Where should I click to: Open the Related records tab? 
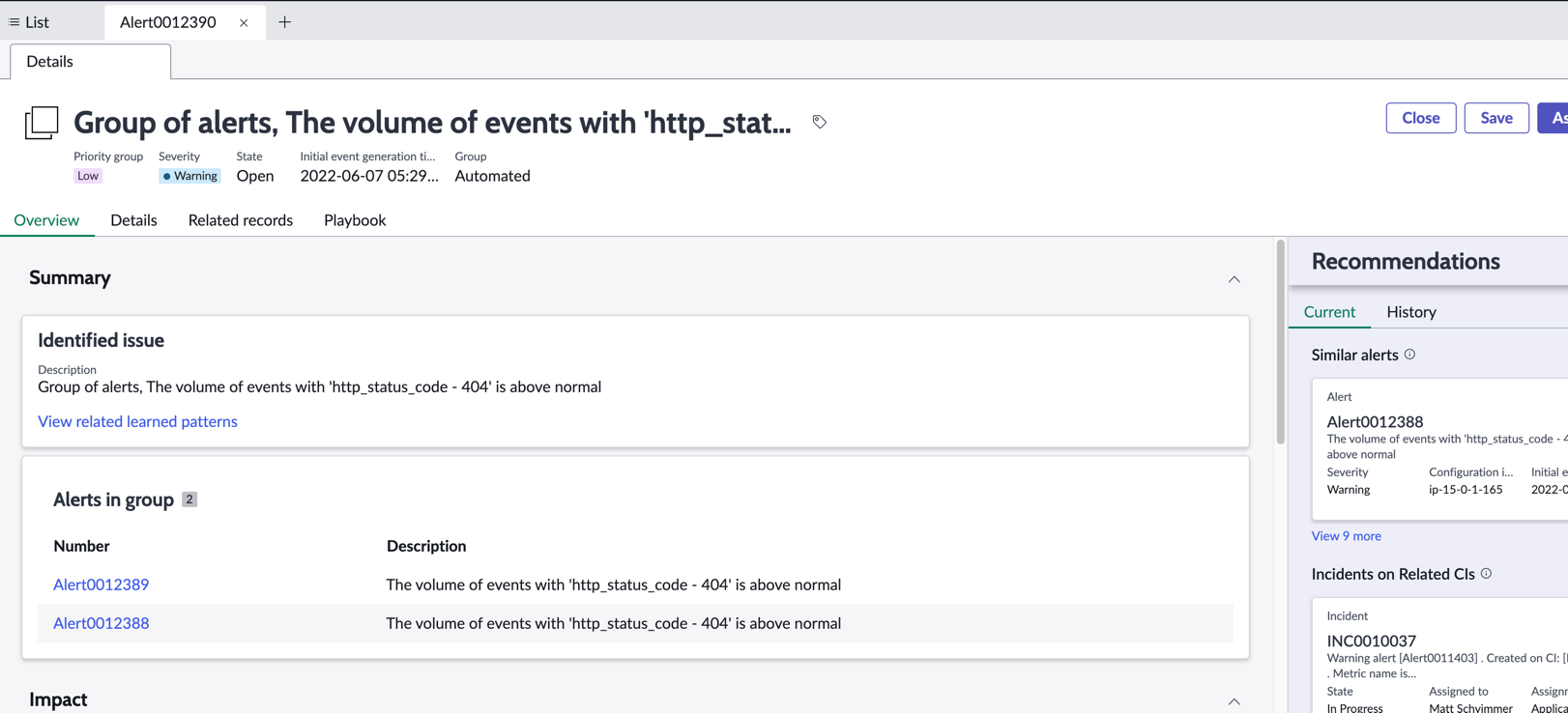click(x=241, y=220)
